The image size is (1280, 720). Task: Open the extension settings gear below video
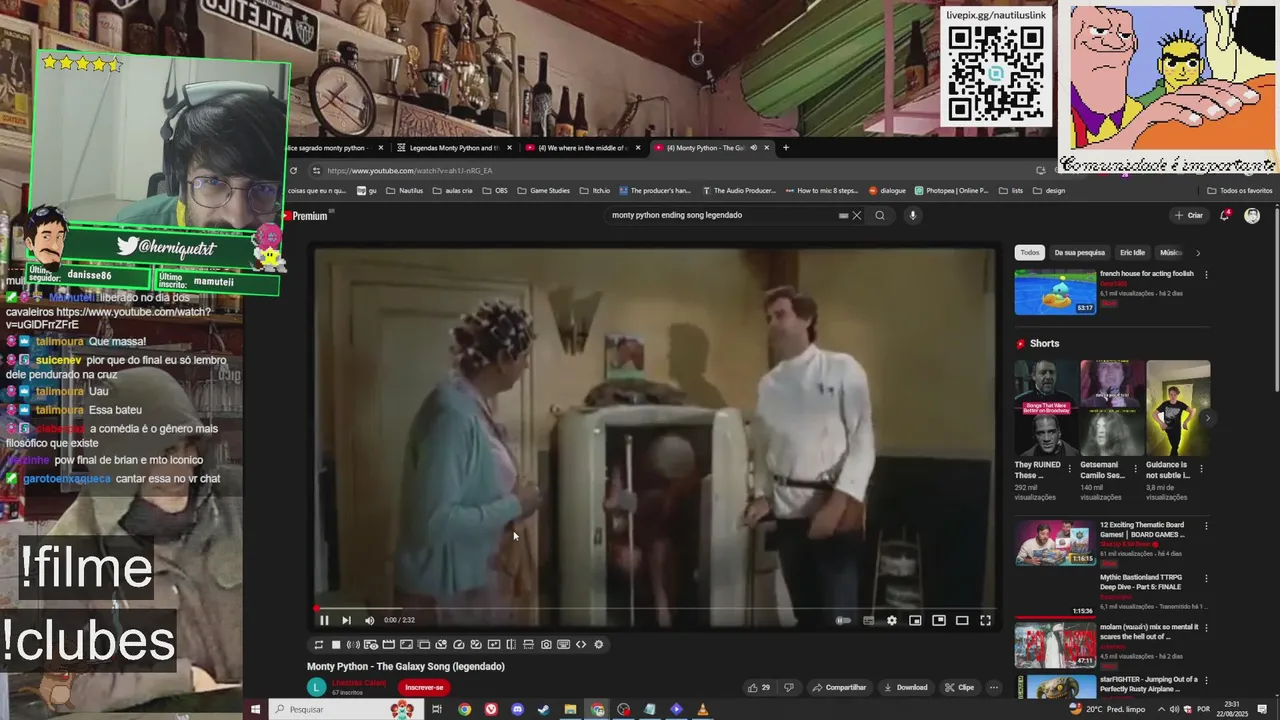[x=599, y=645]
